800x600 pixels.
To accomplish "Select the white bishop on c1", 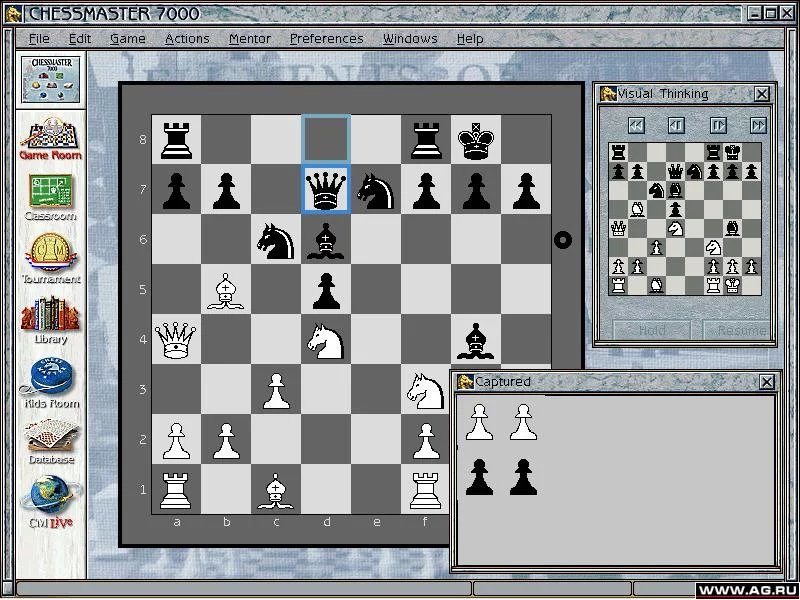I will (276, 489).
